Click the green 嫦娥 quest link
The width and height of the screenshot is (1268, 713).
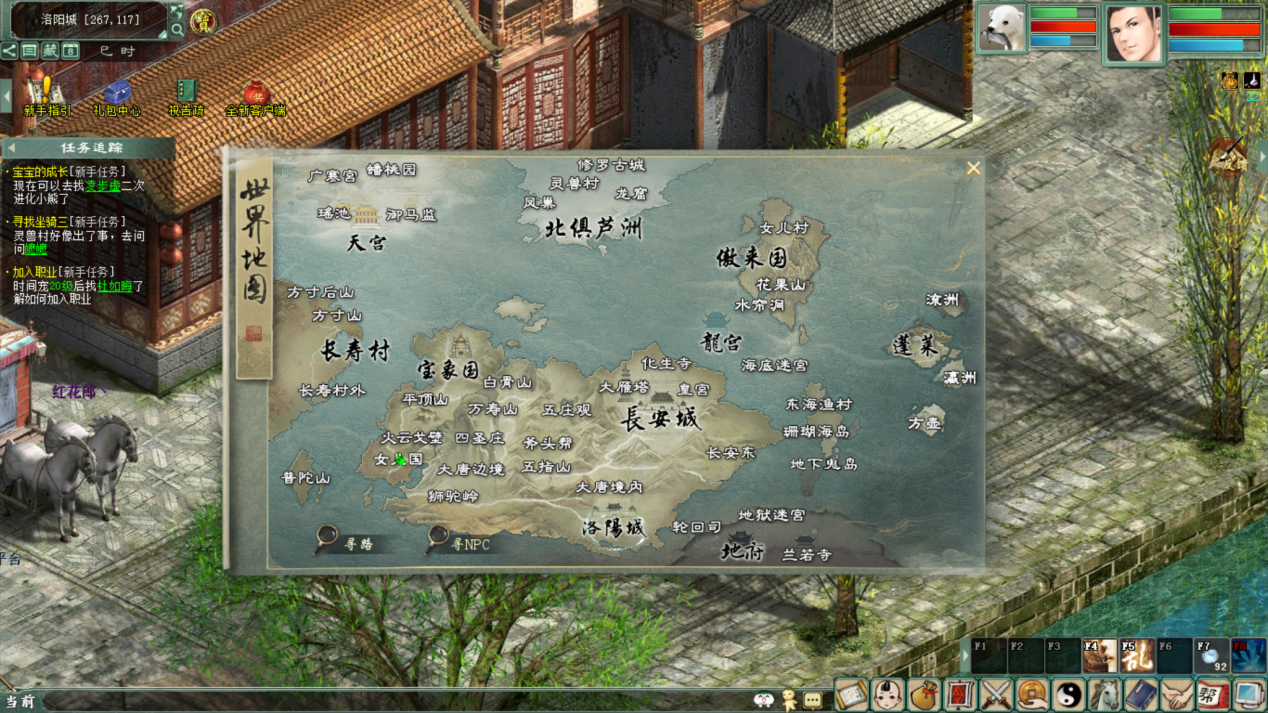tap(35, 249)
